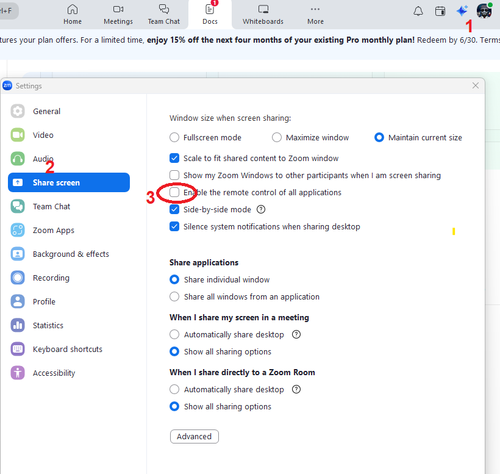Uncheck Scale to fit shared content checkbox
500x474 pixels.
(x=174, y=158)
